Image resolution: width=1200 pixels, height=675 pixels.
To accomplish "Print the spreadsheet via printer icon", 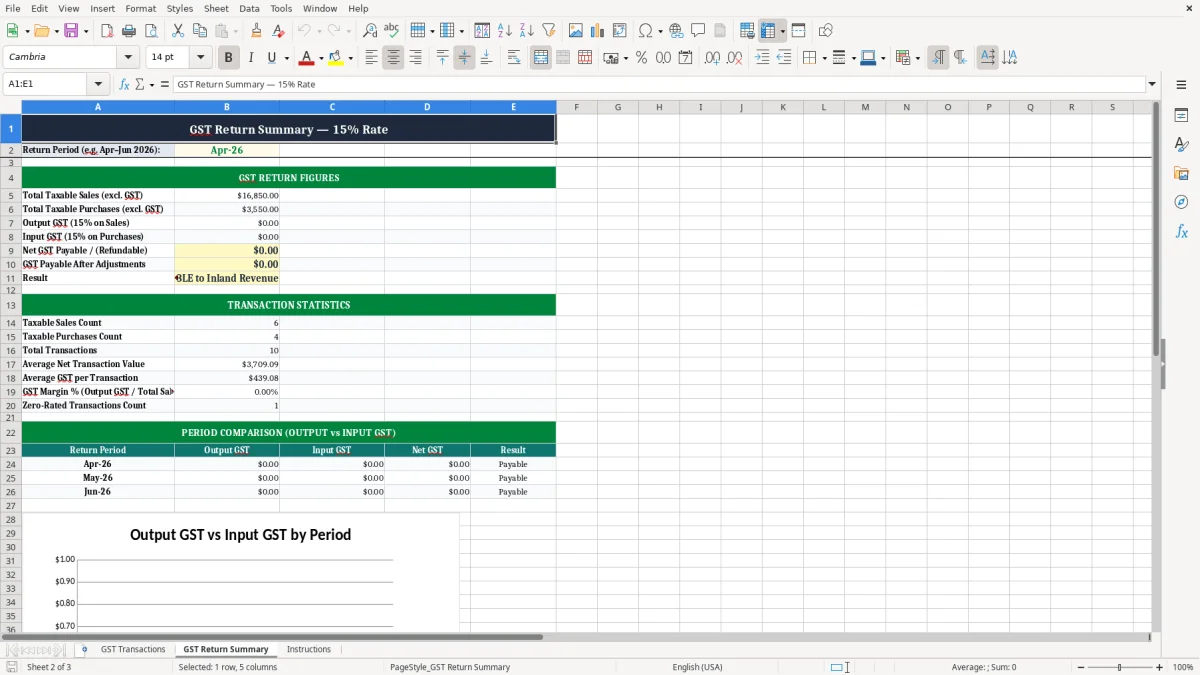I will click(129, 31).
